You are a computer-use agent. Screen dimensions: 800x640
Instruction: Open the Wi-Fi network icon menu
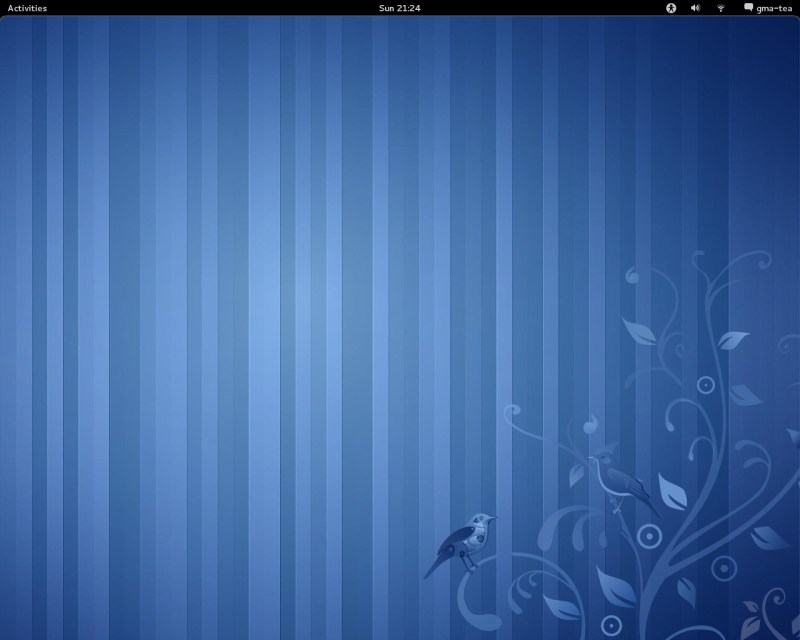pos(720,8)
